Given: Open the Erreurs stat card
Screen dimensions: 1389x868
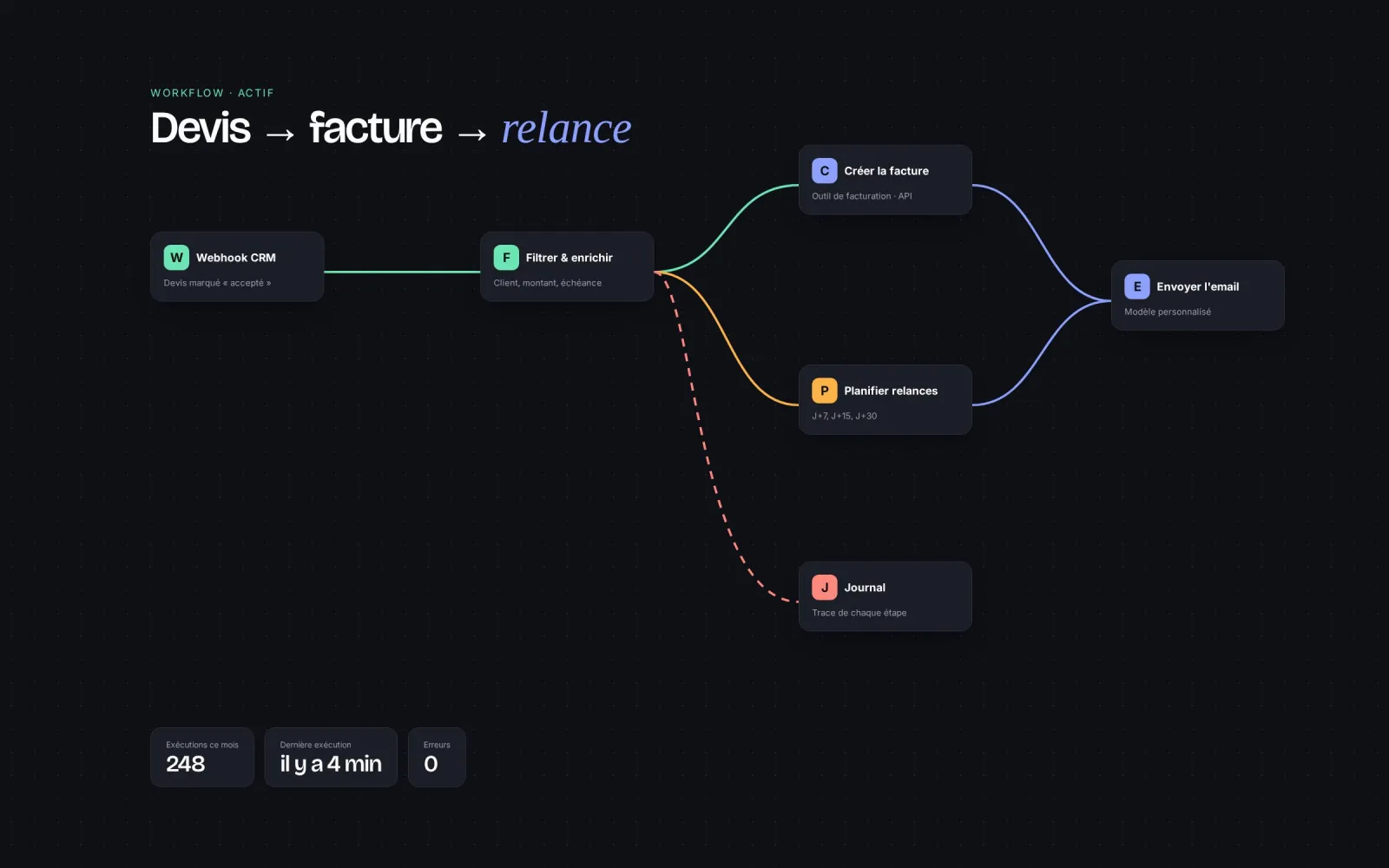Looking at the screenshot, I should pyautogui.click(x=437, y=757).
